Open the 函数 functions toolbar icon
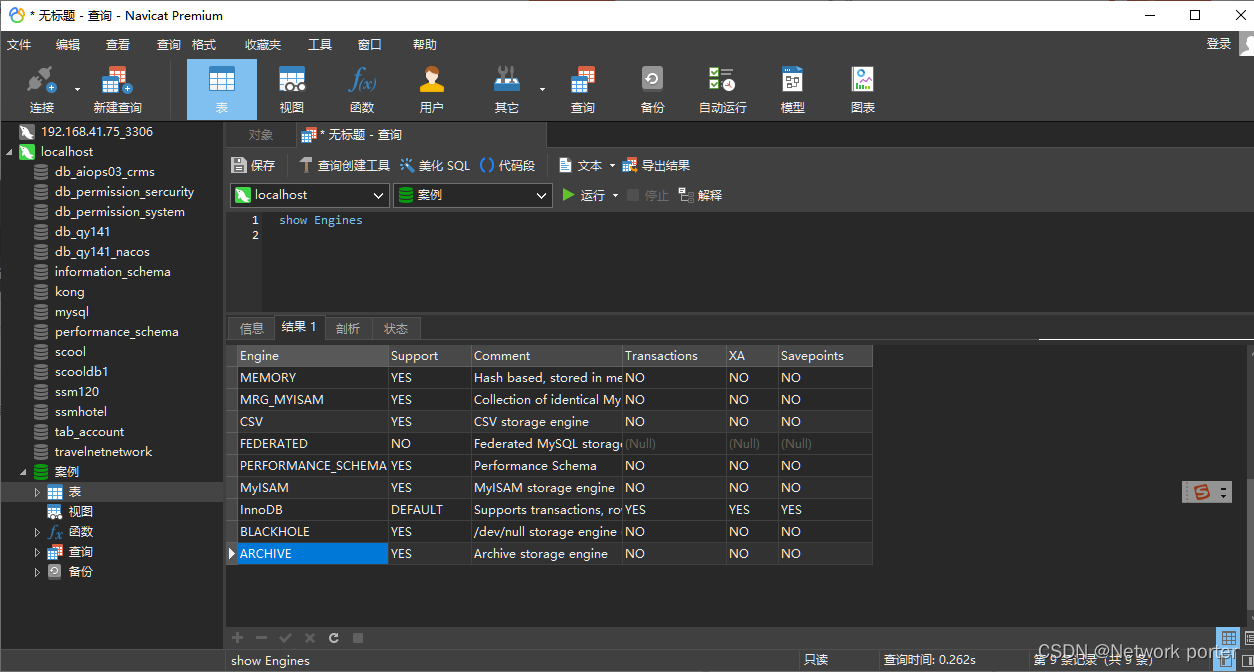The height and width of the screenshot is (672, 1254). 362,89
